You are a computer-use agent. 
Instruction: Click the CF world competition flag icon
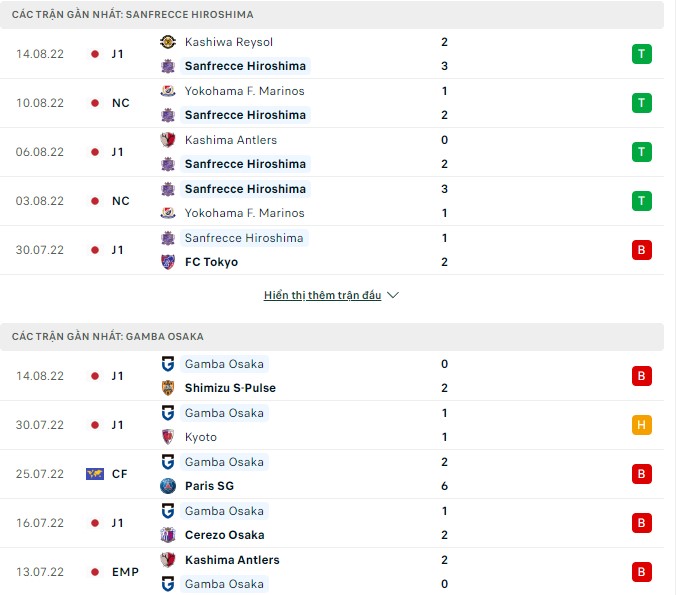coord(95,474)
